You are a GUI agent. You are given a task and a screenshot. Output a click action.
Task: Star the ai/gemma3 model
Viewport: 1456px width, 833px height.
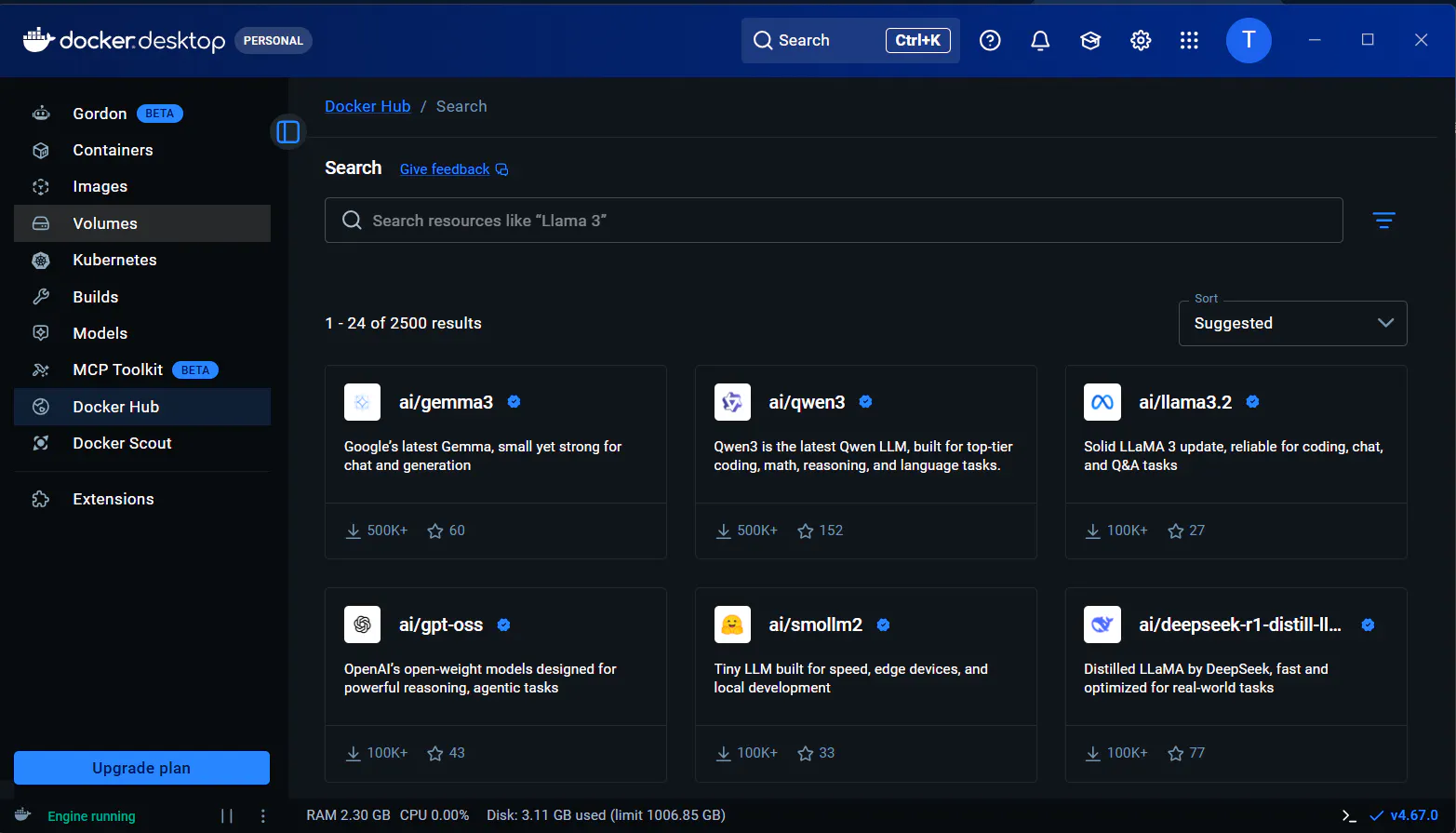click(435, 531)
